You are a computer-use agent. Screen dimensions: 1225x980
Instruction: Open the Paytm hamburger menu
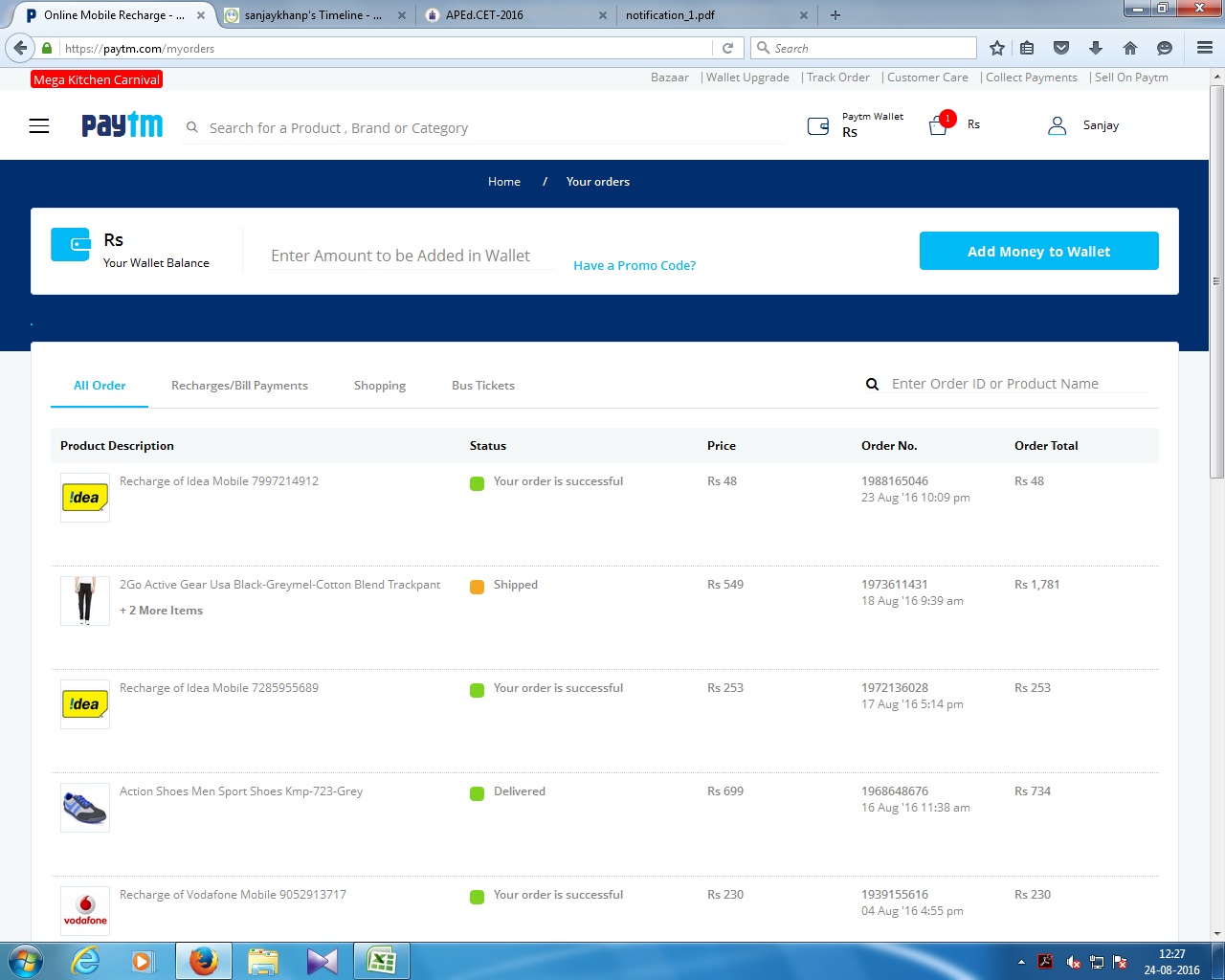point(39,126)
